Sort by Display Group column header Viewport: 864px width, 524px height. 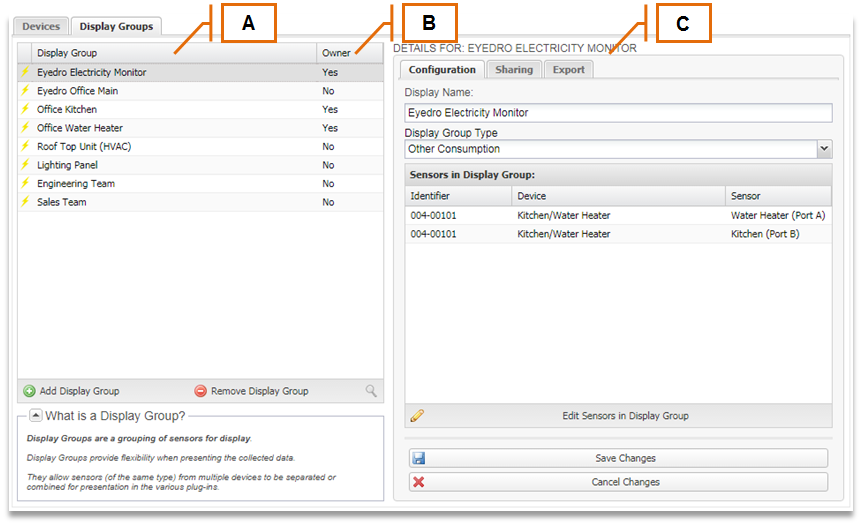click(x=174, y=53)
